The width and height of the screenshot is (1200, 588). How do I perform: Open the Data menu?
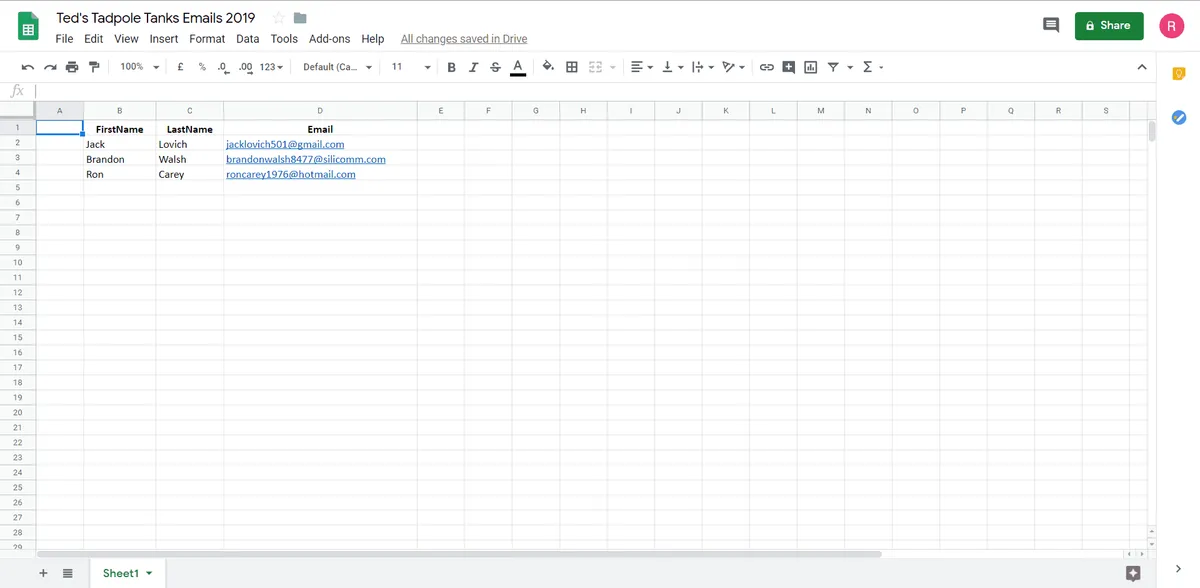coord(248,39)
